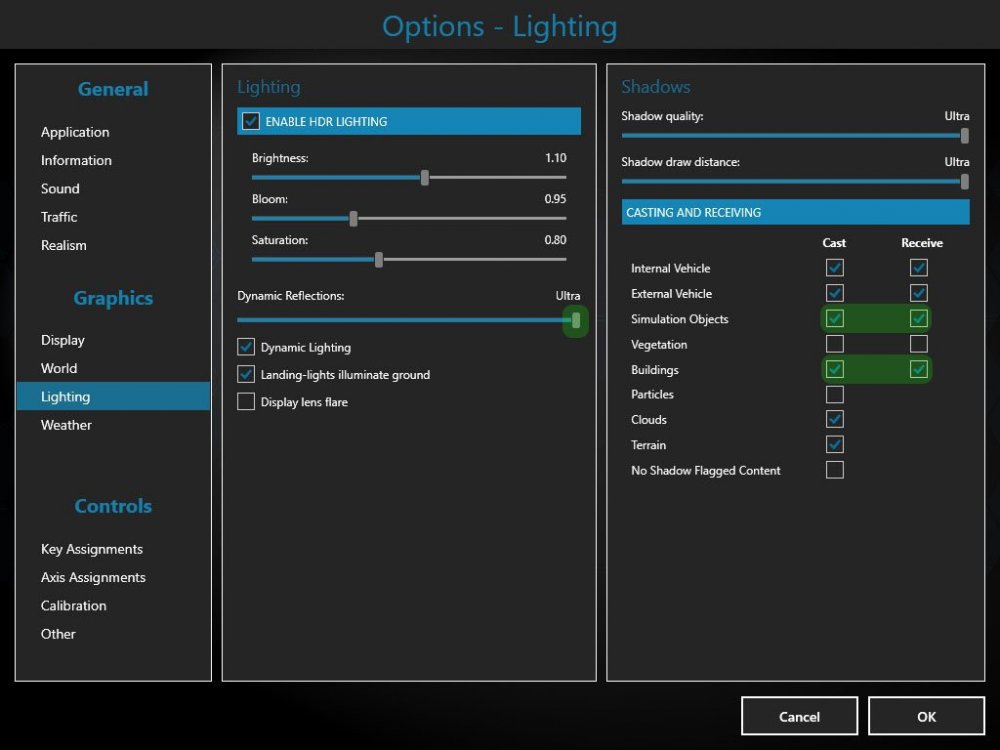Go to Traffic options

point(59,217)
